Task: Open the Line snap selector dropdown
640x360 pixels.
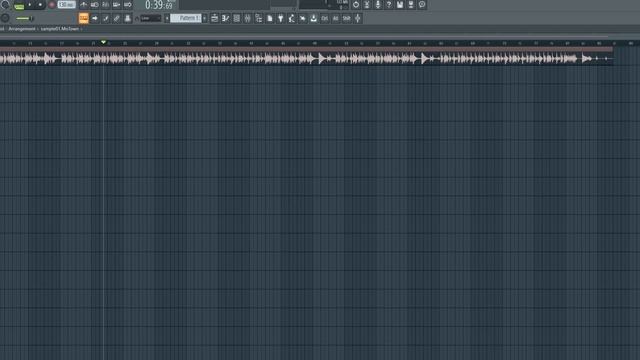Action: tap(151, 18)
